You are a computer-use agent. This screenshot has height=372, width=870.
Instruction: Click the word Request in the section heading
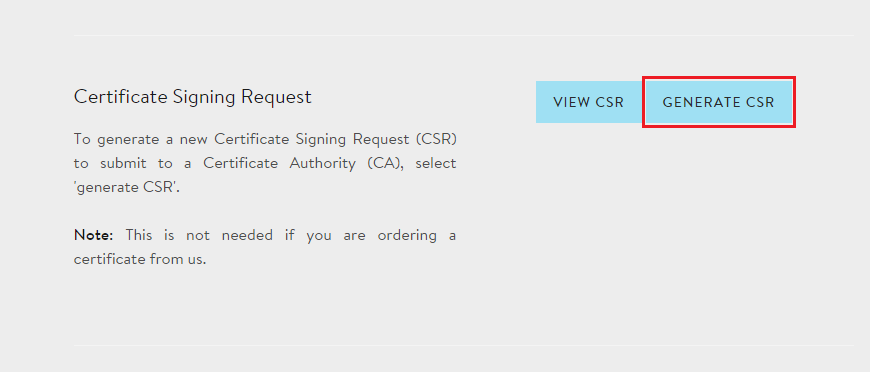click(x=276, y=97)
